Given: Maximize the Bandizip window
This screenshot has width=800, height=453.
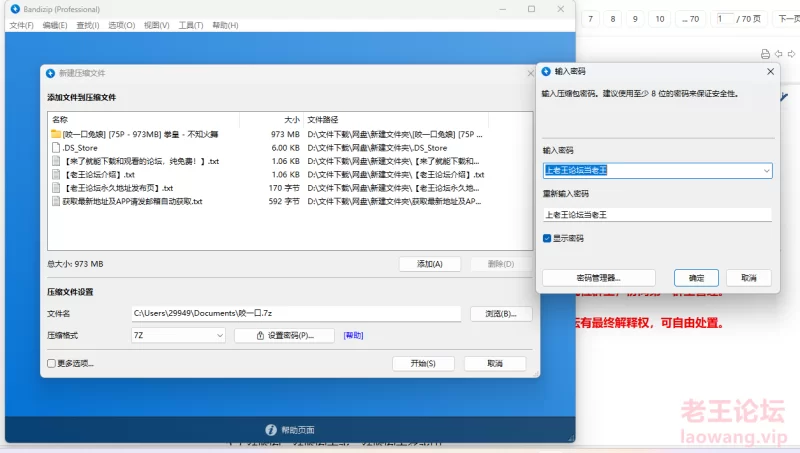Looking at the screenshot, I should coord(531,9).
